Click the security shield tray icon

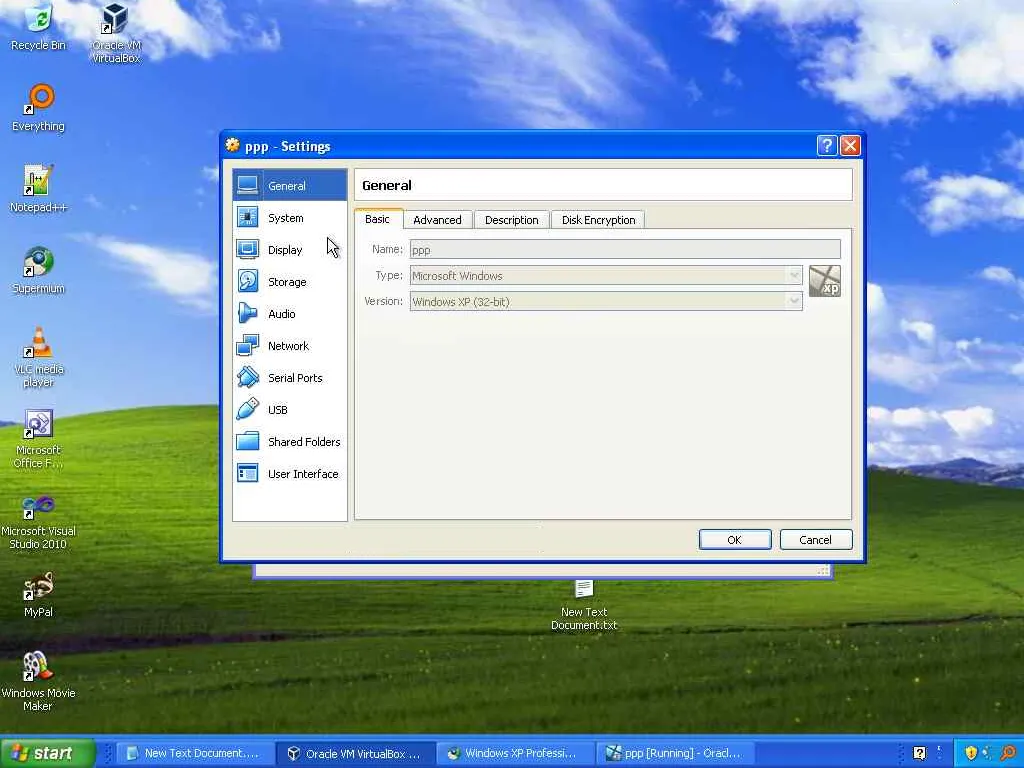pyautogui.click(x=971, y=753)
